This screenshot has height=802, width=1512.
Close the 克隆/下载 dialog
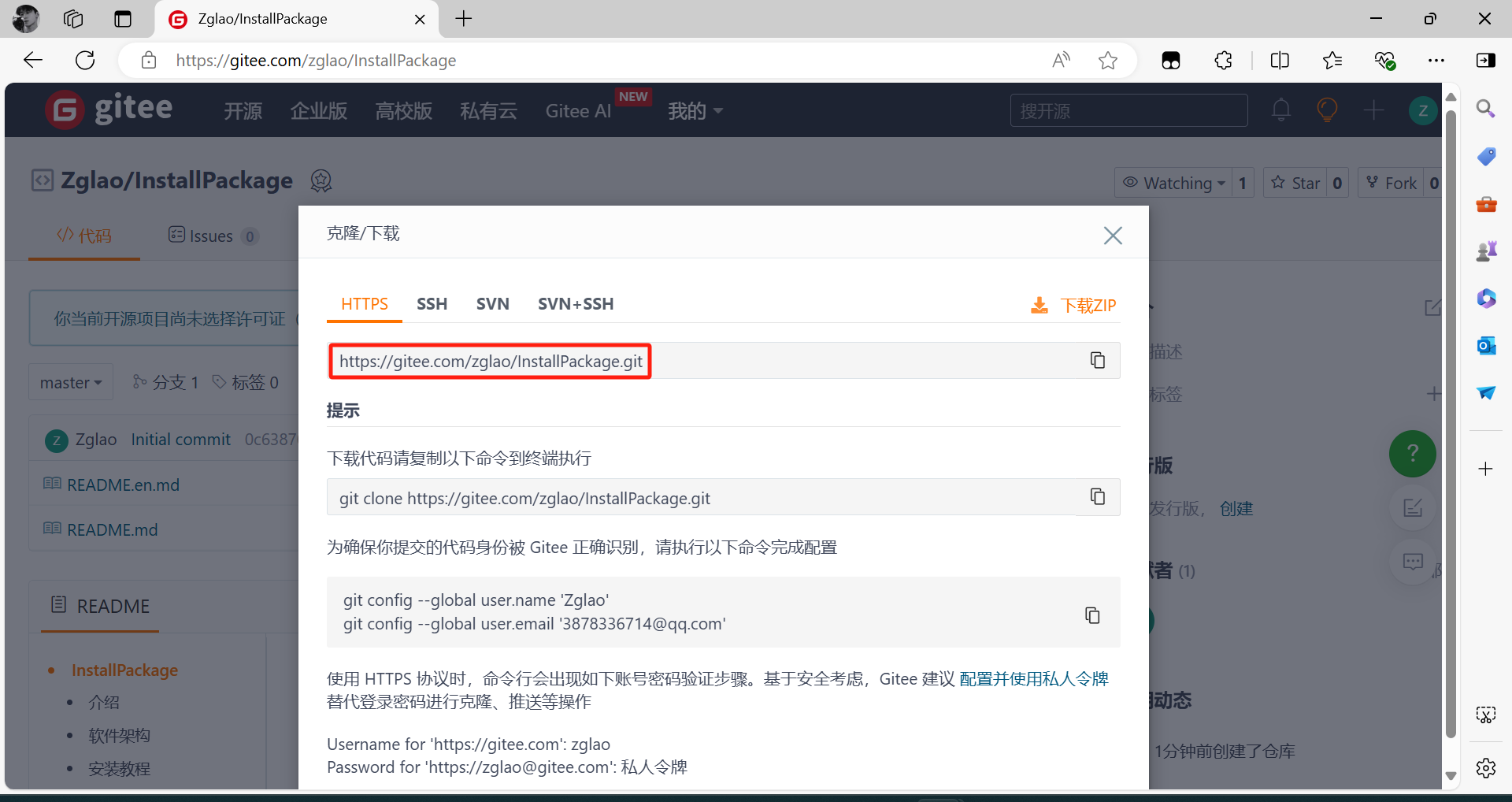pos(1112,236)
